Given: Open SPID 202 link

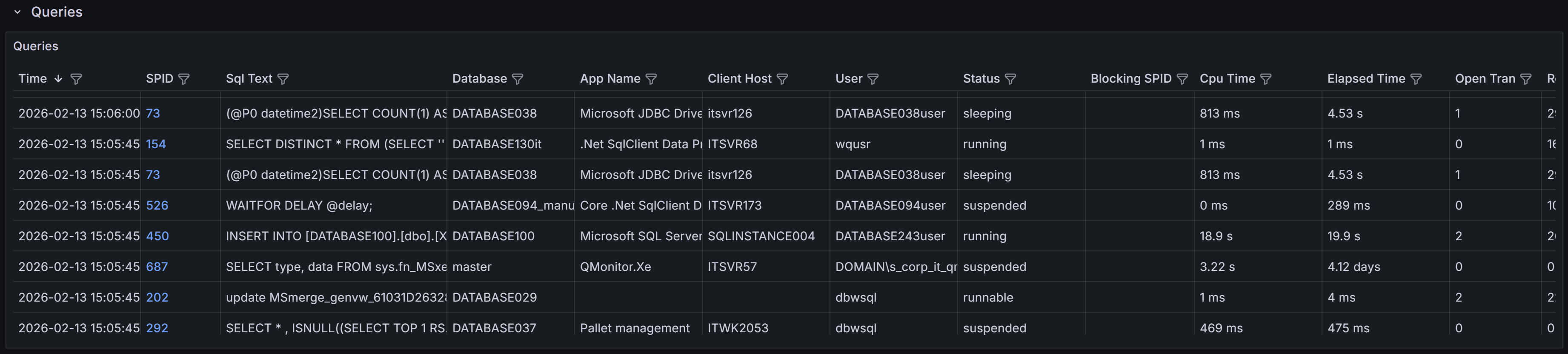Looking at the screenshot, I should point(157,297).
